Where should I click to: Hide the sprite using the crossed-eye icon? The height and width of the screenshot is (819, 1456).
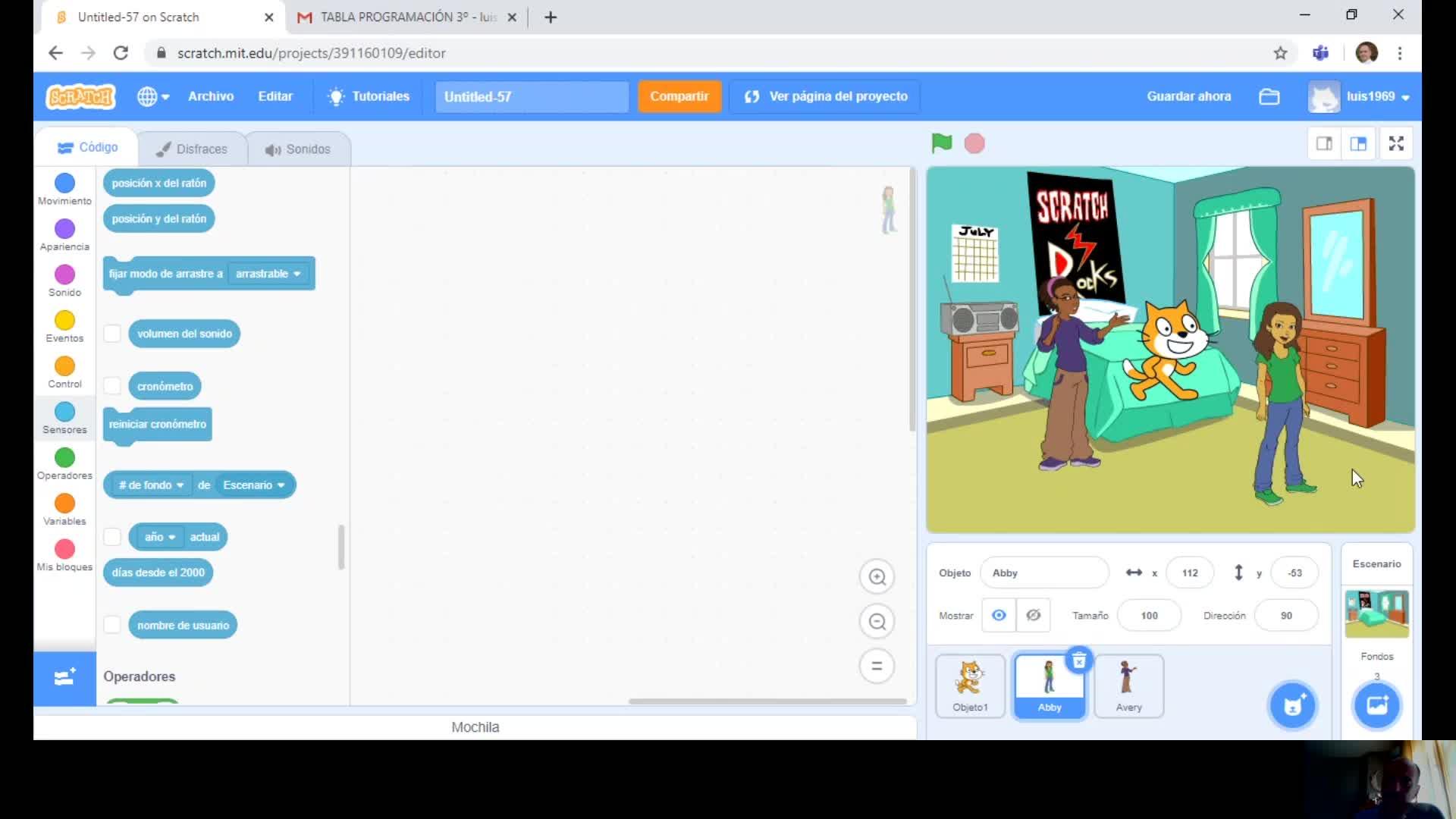click(x=1033, y=615)
